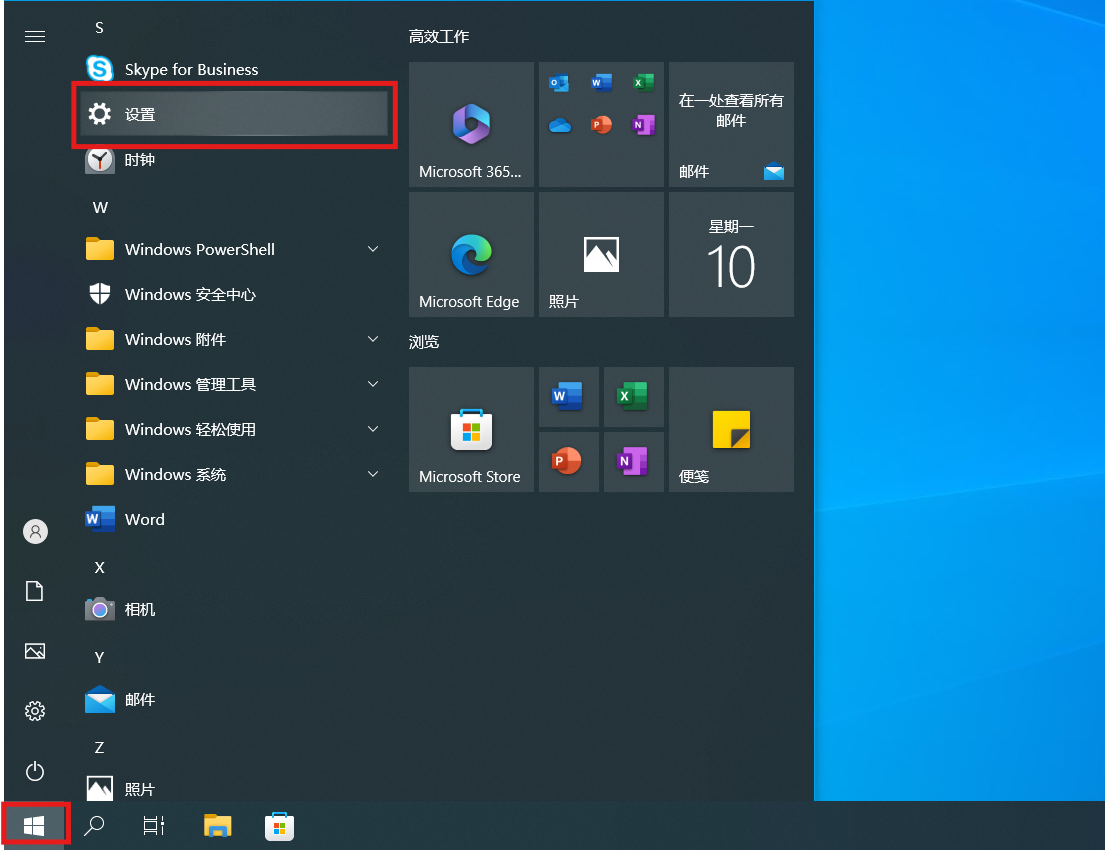This screenshot has height=850, width=1105.
Task: Open the user account icon in sidebar
Action: [35, 531]
